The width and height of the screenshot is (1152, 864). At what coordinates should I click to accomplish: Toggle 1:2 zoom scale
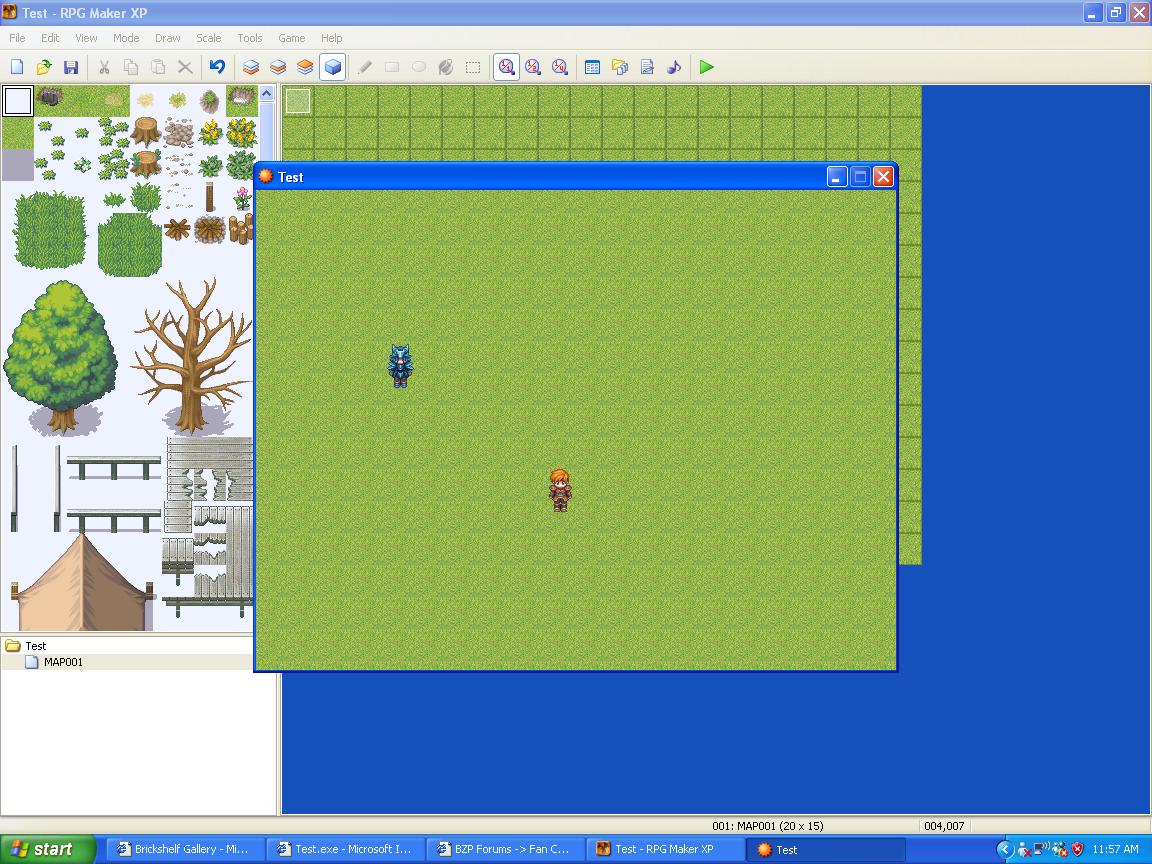[x=533, y=67]
